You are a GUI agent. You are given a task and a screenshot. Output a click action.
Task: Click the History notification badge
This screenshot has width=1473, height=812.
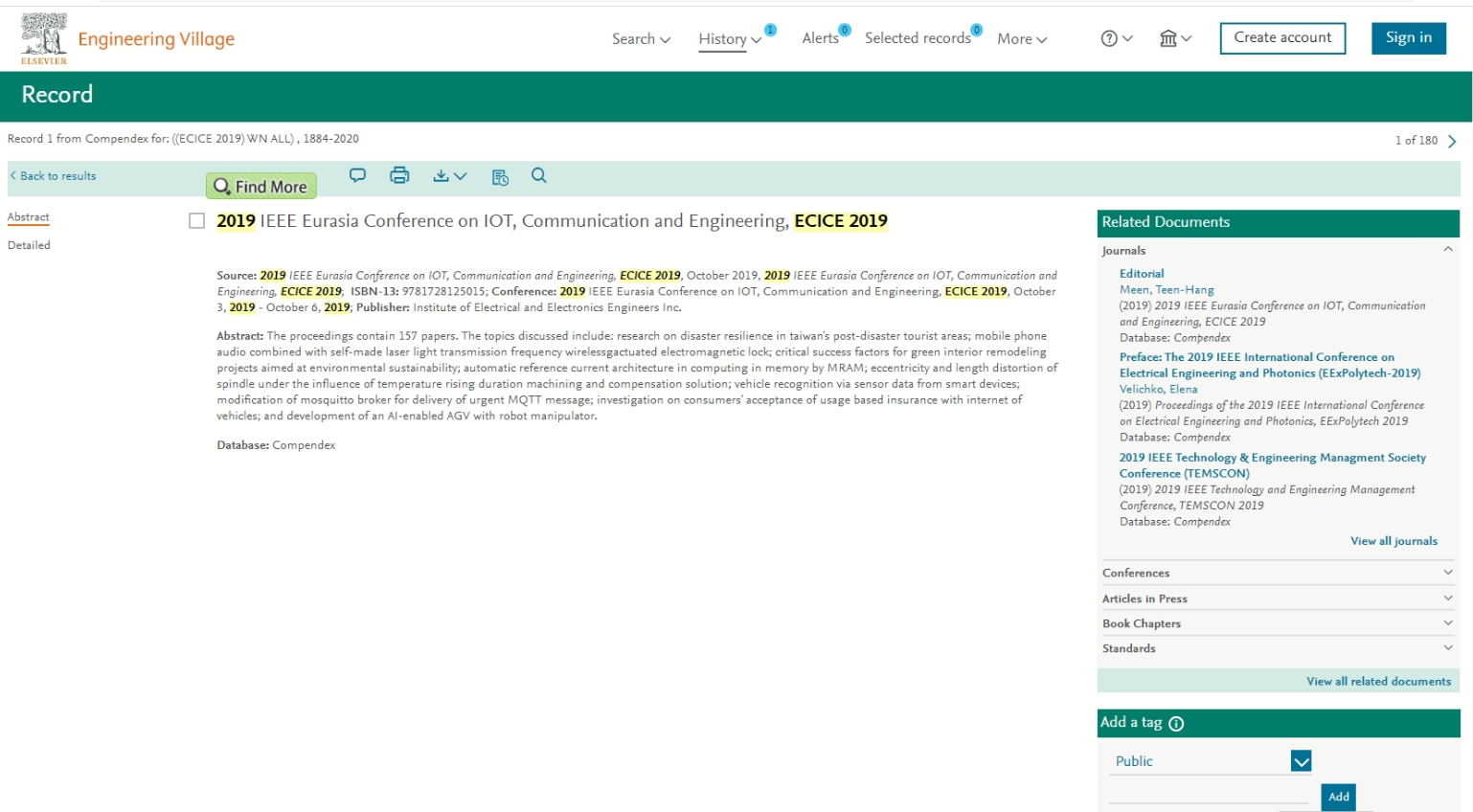(770, 30)
